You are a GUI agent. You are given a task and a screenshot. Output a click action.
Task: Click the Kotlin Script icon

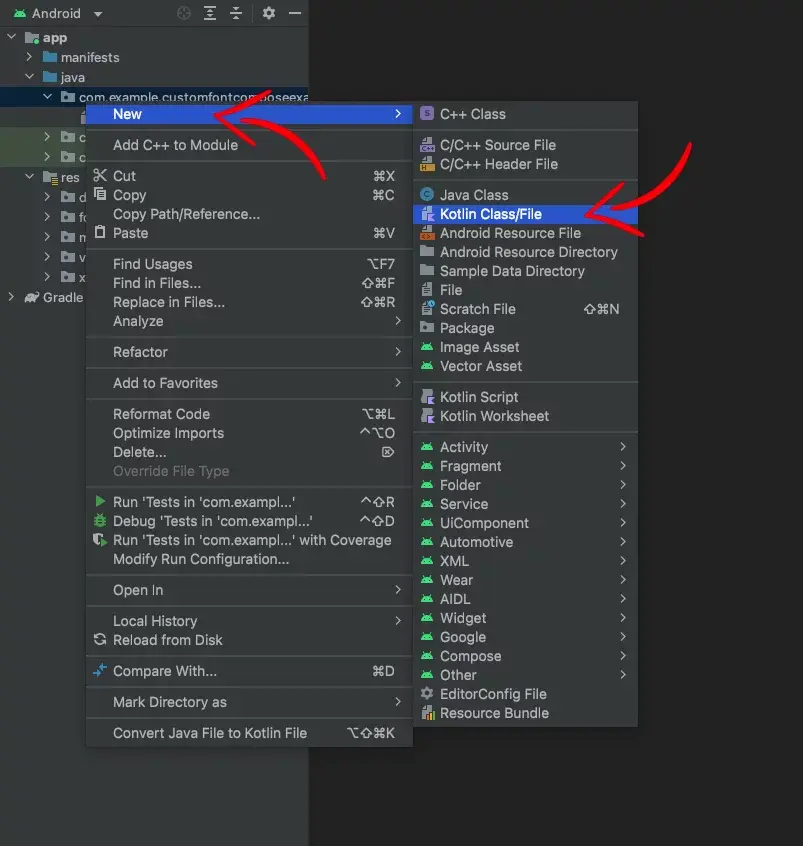(427, 397)
